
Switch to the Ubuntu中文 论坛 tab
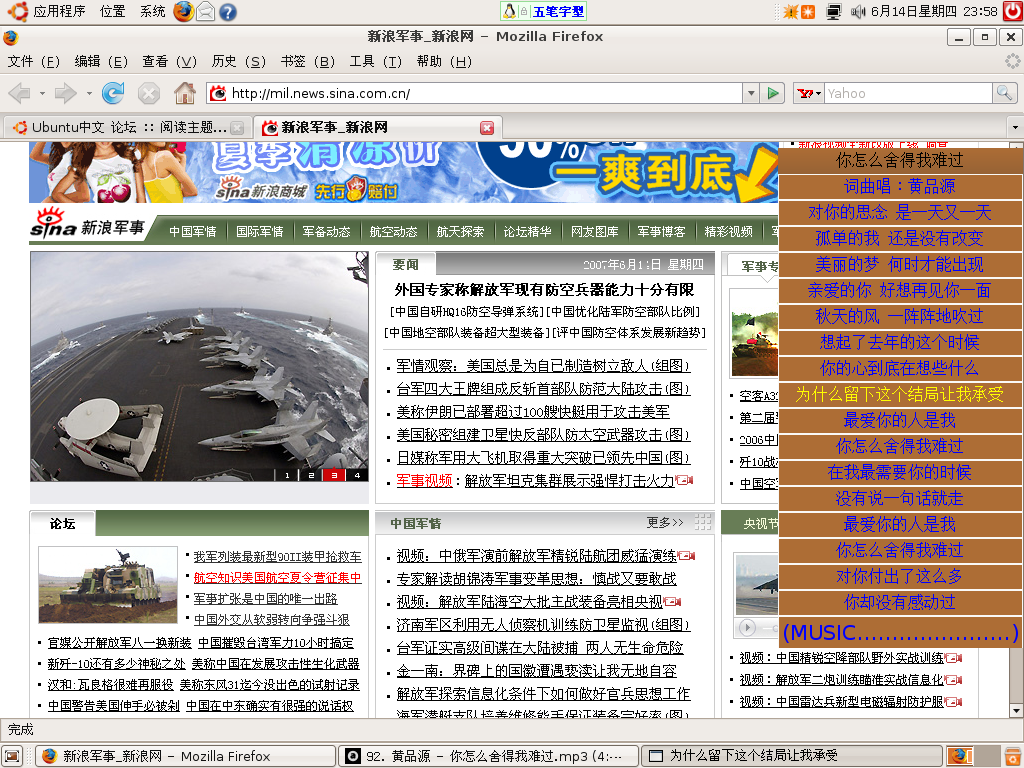[128, 127]
